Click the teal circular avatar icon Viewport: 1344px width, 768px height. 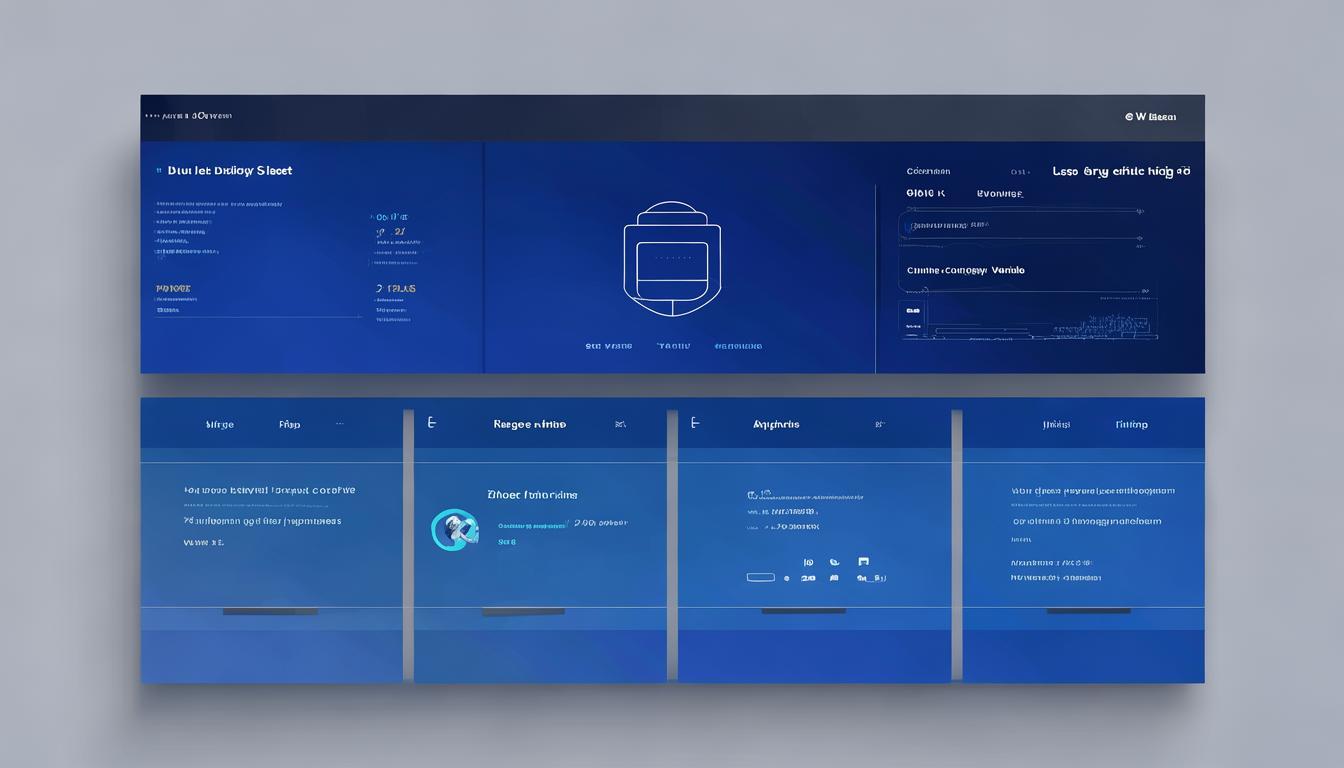[454, 529]
